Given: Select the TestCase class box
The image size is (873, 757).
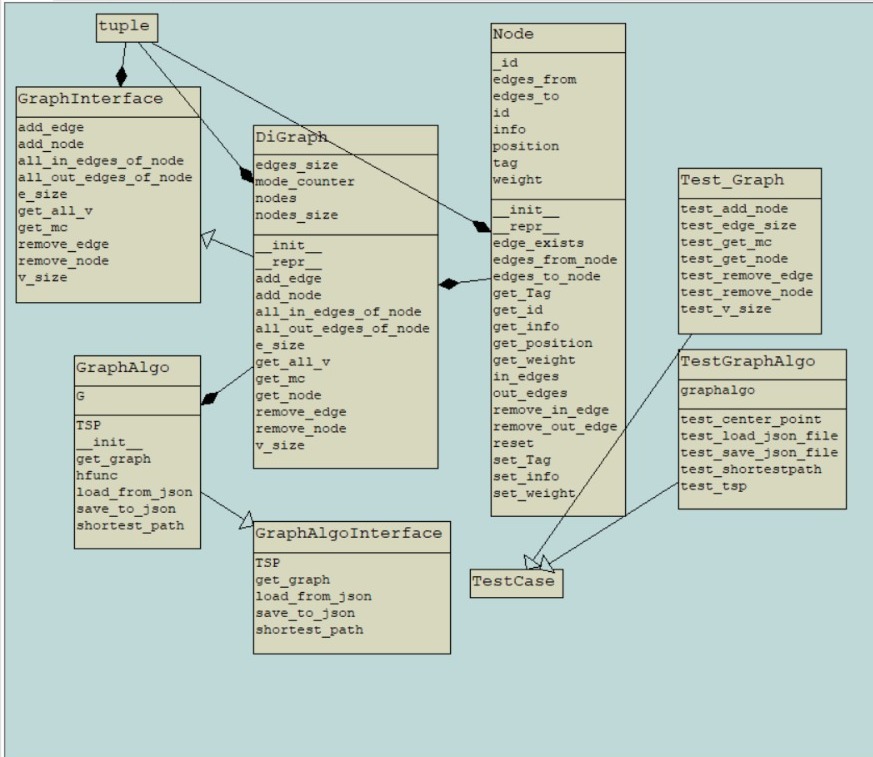Looking at the screenshot, I should [x=516, y=578].
